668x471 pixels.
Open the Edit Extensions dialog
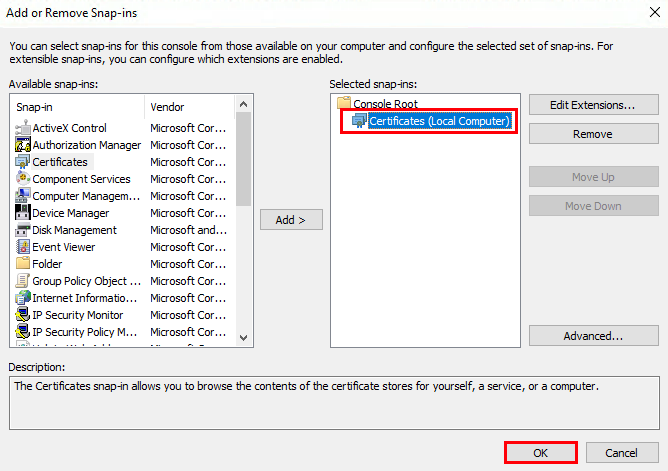594,105
